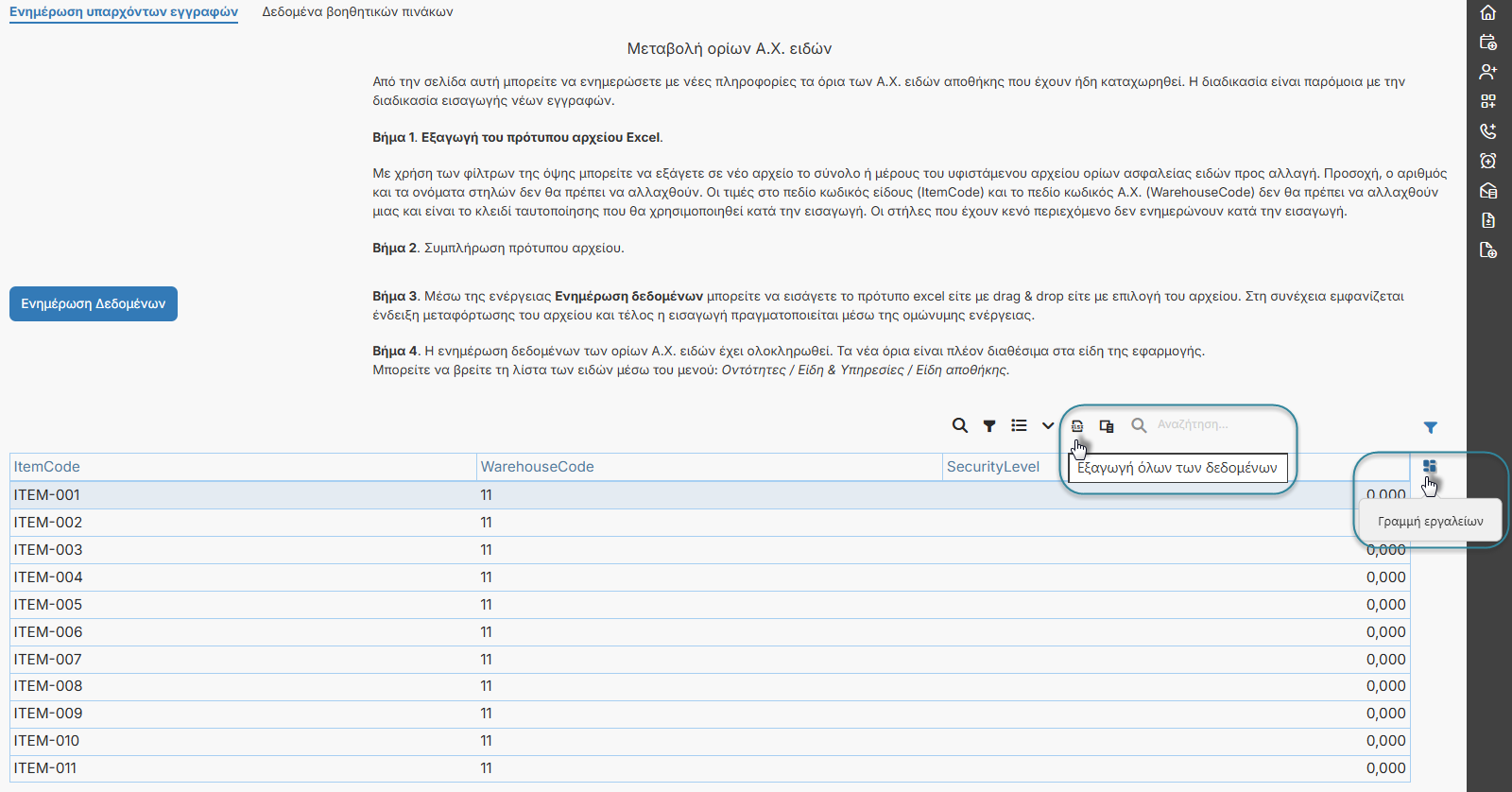Click the second export table icon
The width and height of the screenshot is (1512, 792).
click(x=1107, y=426)
